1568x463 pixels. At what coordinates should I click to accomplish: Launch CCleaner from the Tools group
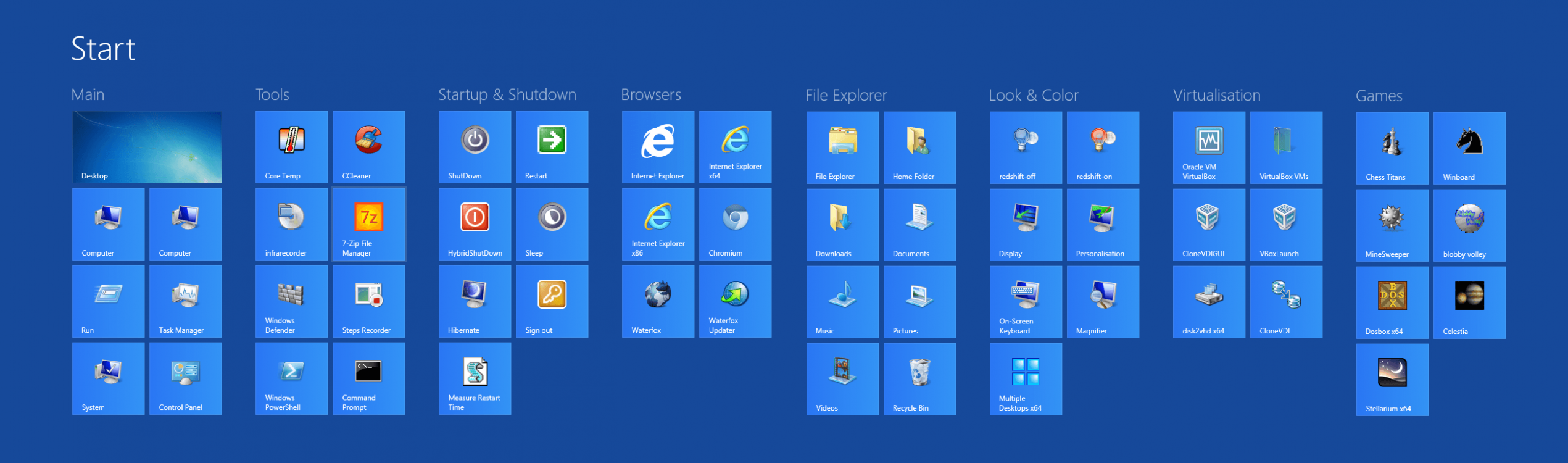[368, 147]
